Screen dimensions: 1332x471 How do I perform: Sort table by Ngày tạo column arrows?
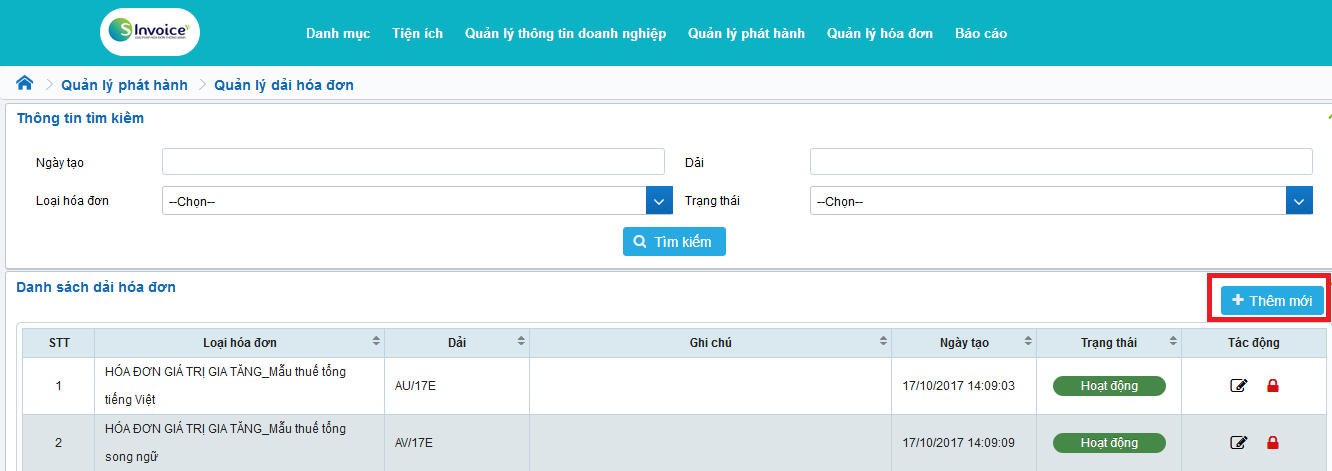[x=1028, y=342]
